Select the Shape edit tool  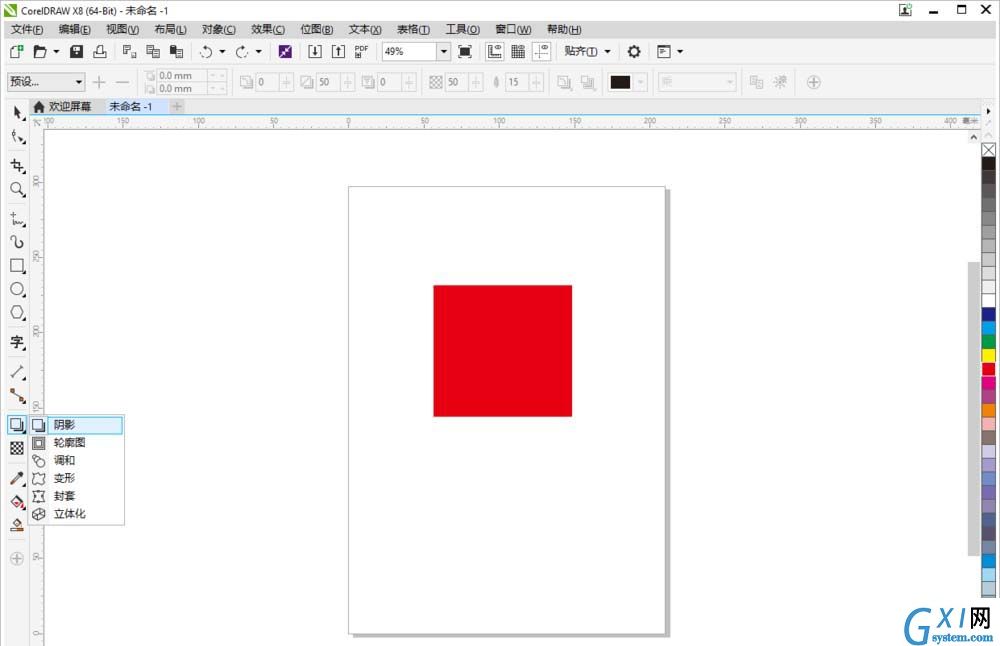17,136
